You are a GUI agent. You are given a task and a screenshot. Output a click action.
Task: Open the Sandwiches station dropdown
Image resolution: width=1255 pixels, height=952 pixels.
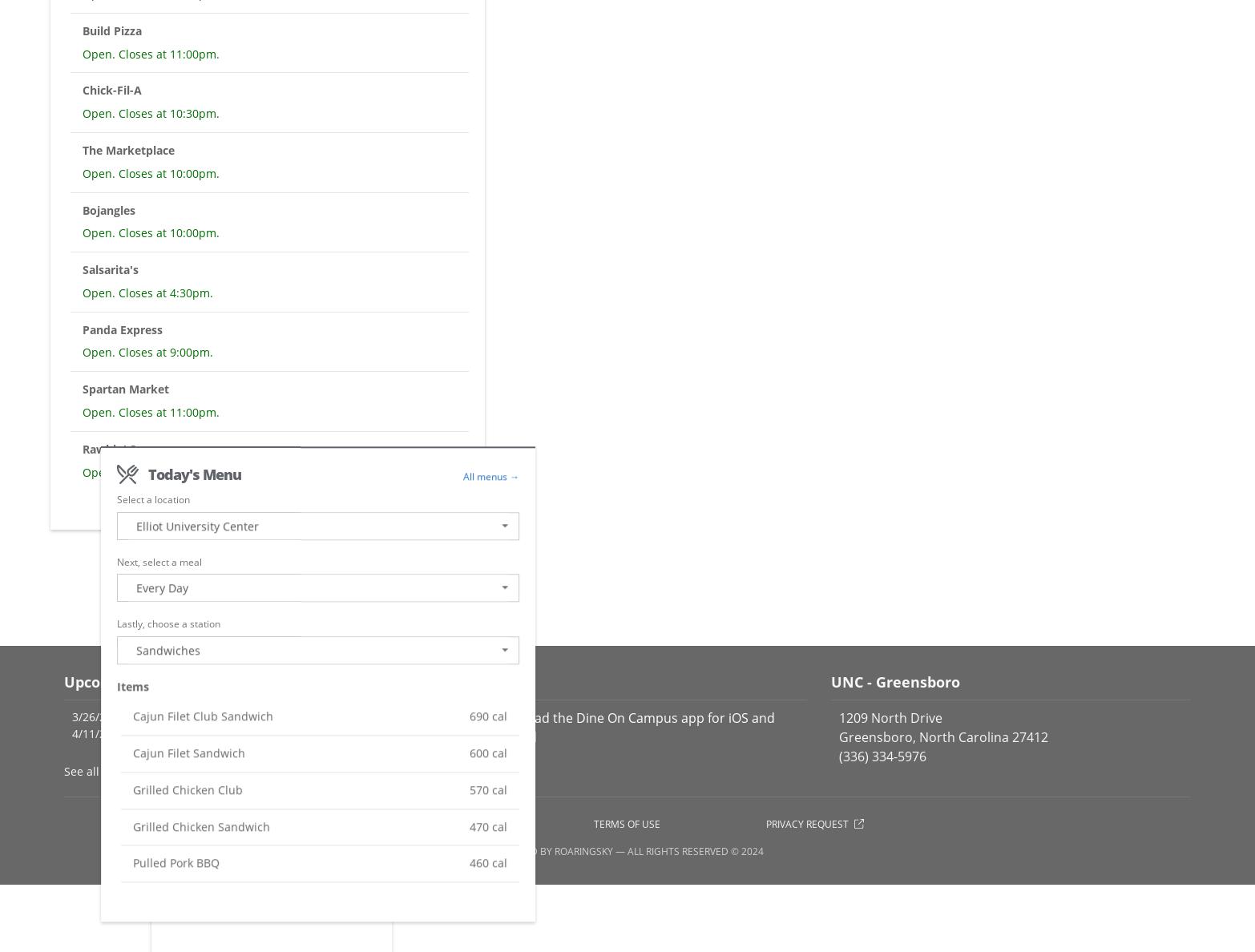tap(317, 651)
